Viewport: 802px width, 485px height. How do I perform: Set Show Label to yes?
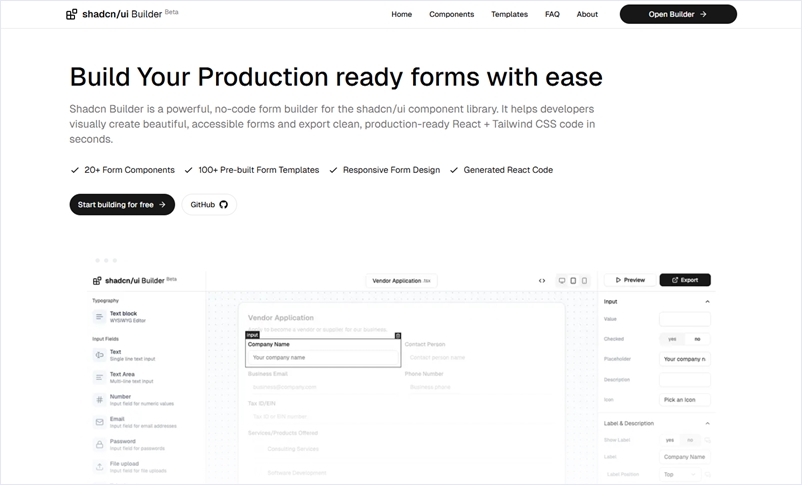coord(670,439)
